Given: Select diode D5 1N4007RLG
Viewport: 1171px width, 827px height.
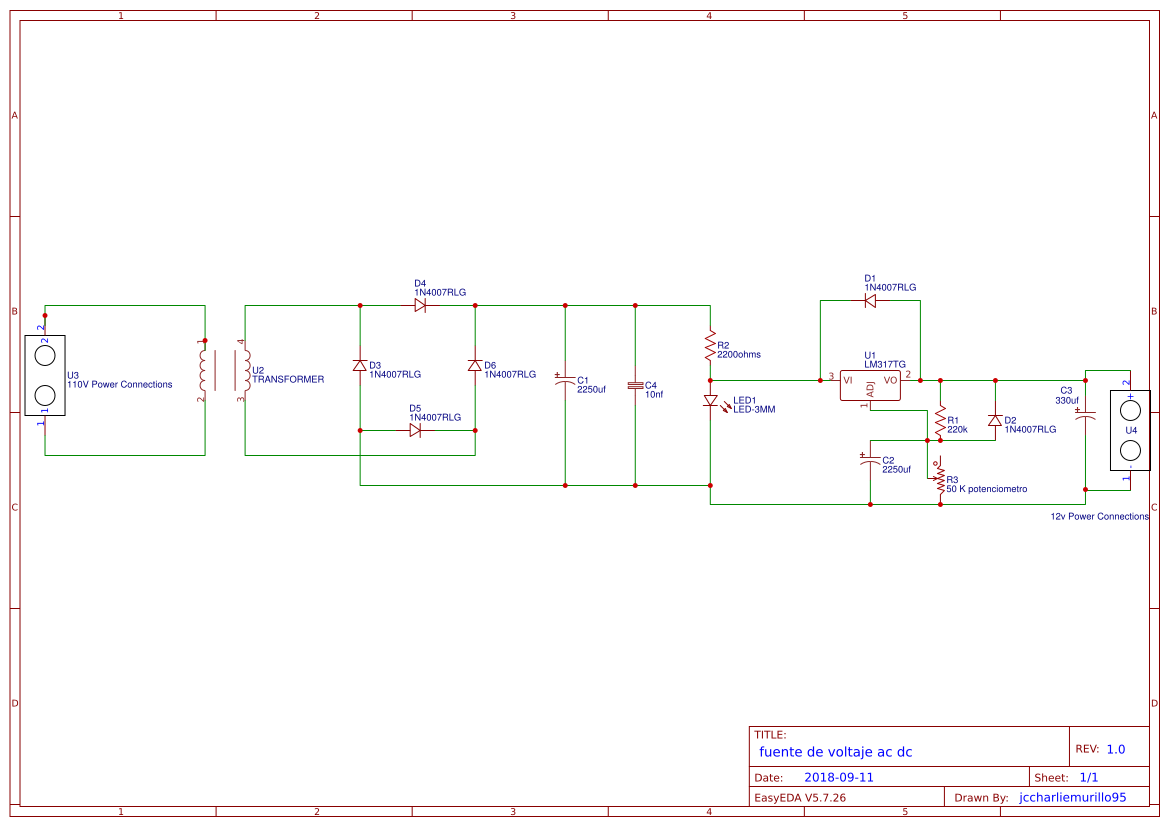Looking at the screenshot, I should pos(415,429).
